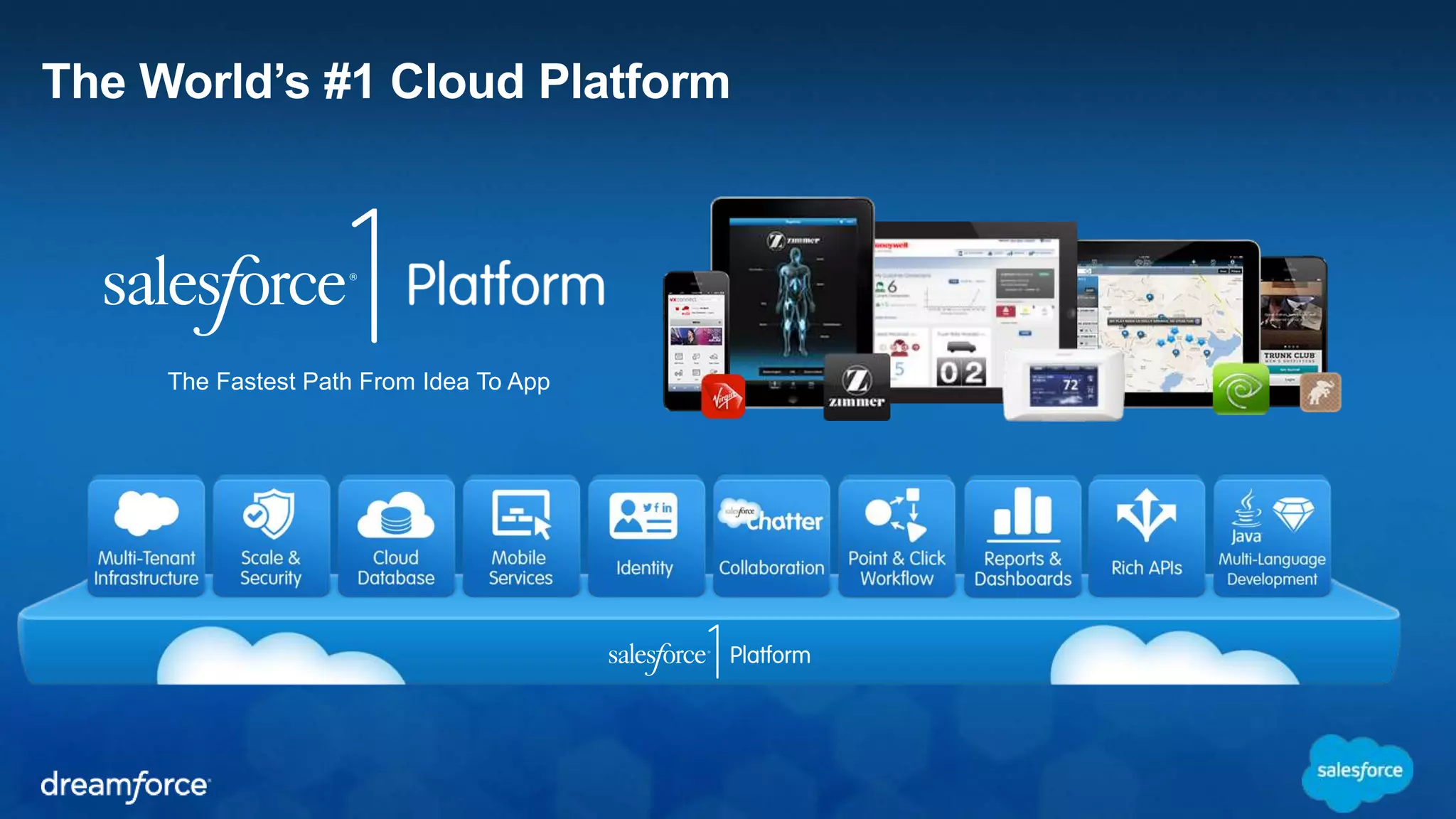Select the Scale & Security label
This screenshot has height=819, width=1456.
pyautogui.click(x=271, y=568)
